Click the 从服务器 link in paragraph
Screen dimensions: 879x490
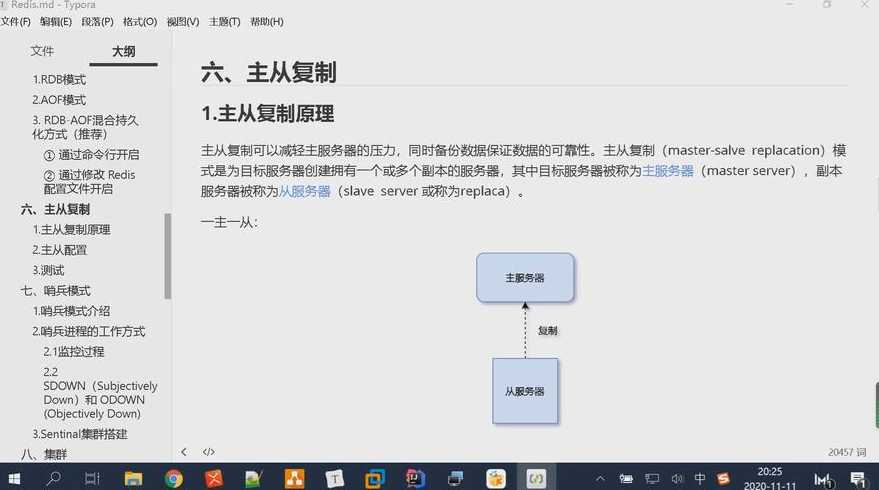[x=304, y=191]
